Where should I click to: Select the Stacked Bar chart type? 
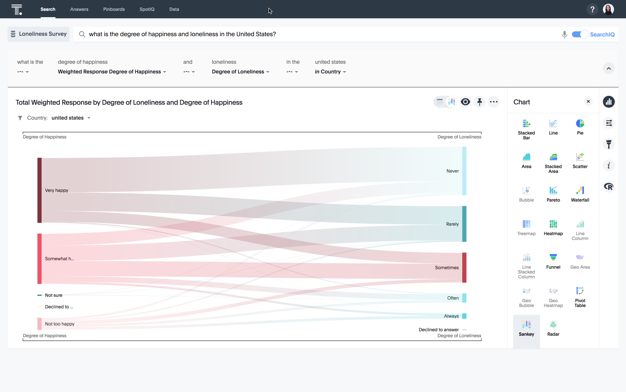tap(526, 129)
